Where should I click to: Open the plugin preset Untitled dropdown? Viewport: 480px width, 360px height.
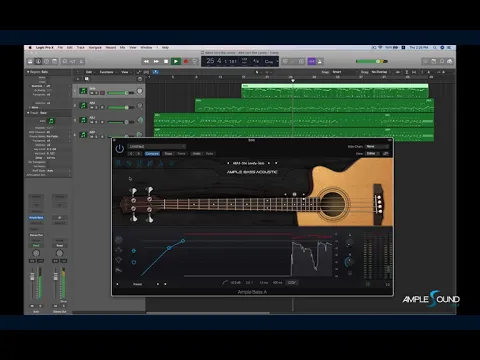click(x=156, y=146)
